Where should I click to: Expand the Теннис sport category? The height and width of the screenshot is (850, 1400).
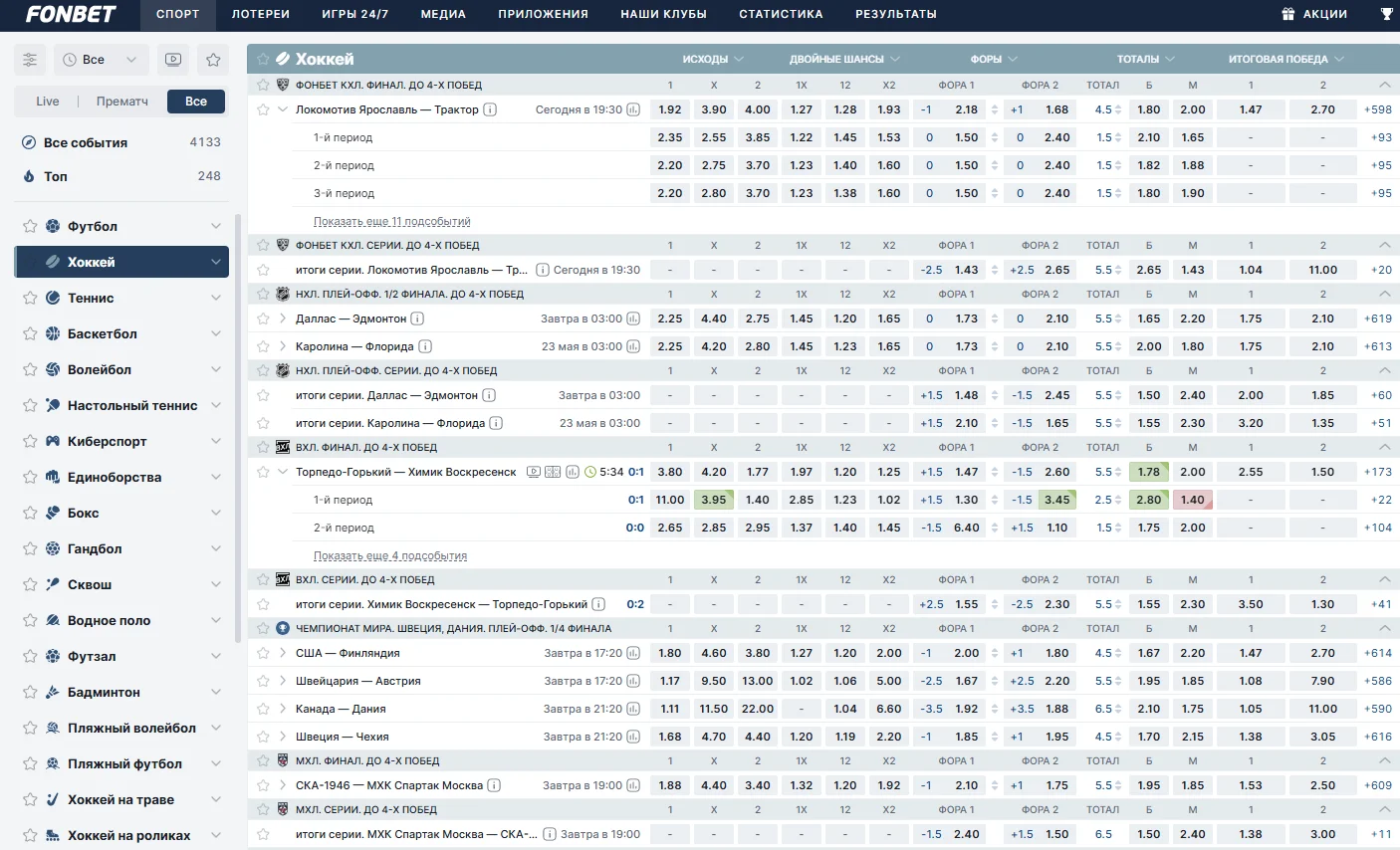point(216,298)
